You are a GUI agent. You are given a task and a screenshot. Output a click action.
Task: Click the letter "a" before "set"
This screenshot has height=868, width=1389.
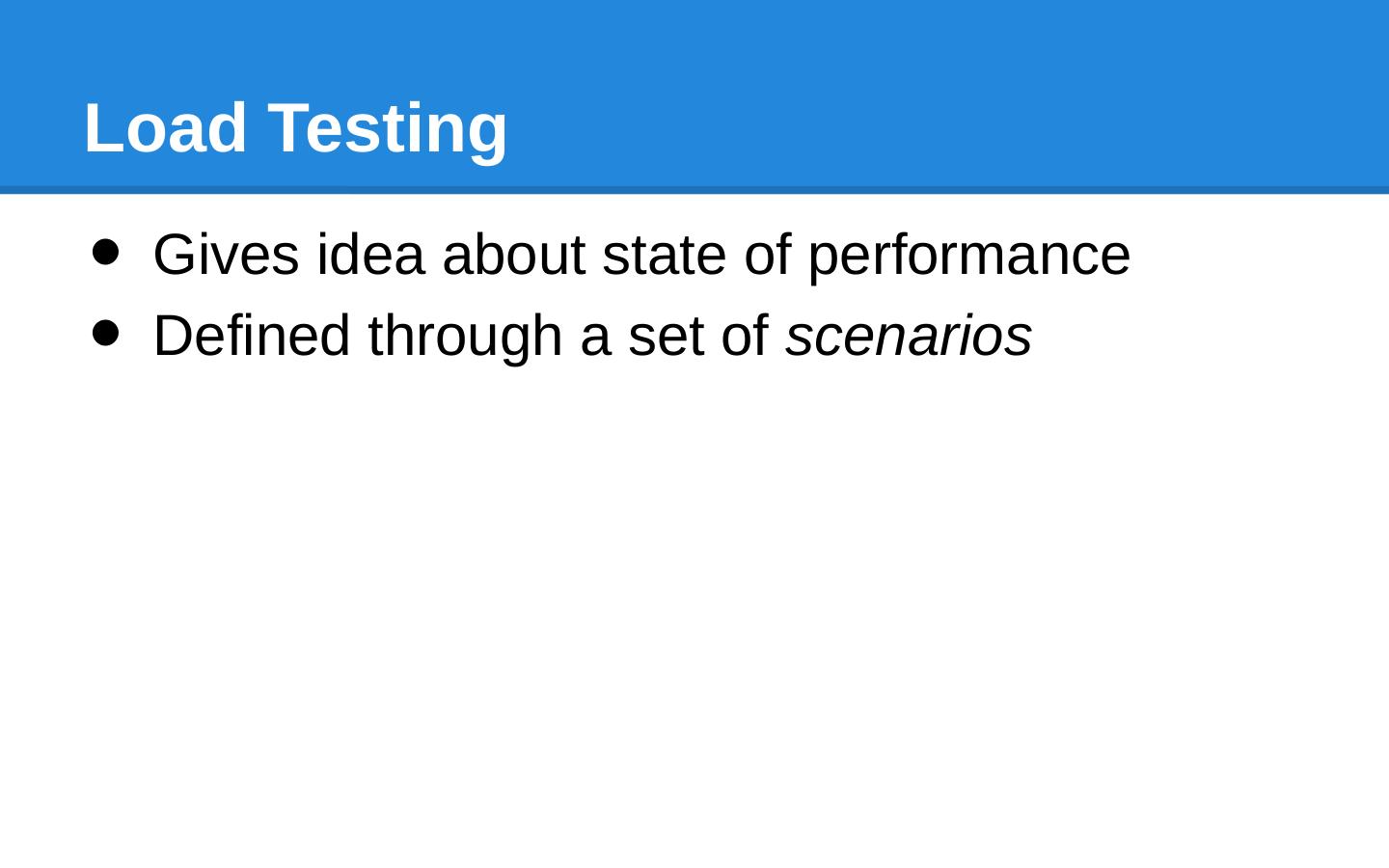pos(595,337)
